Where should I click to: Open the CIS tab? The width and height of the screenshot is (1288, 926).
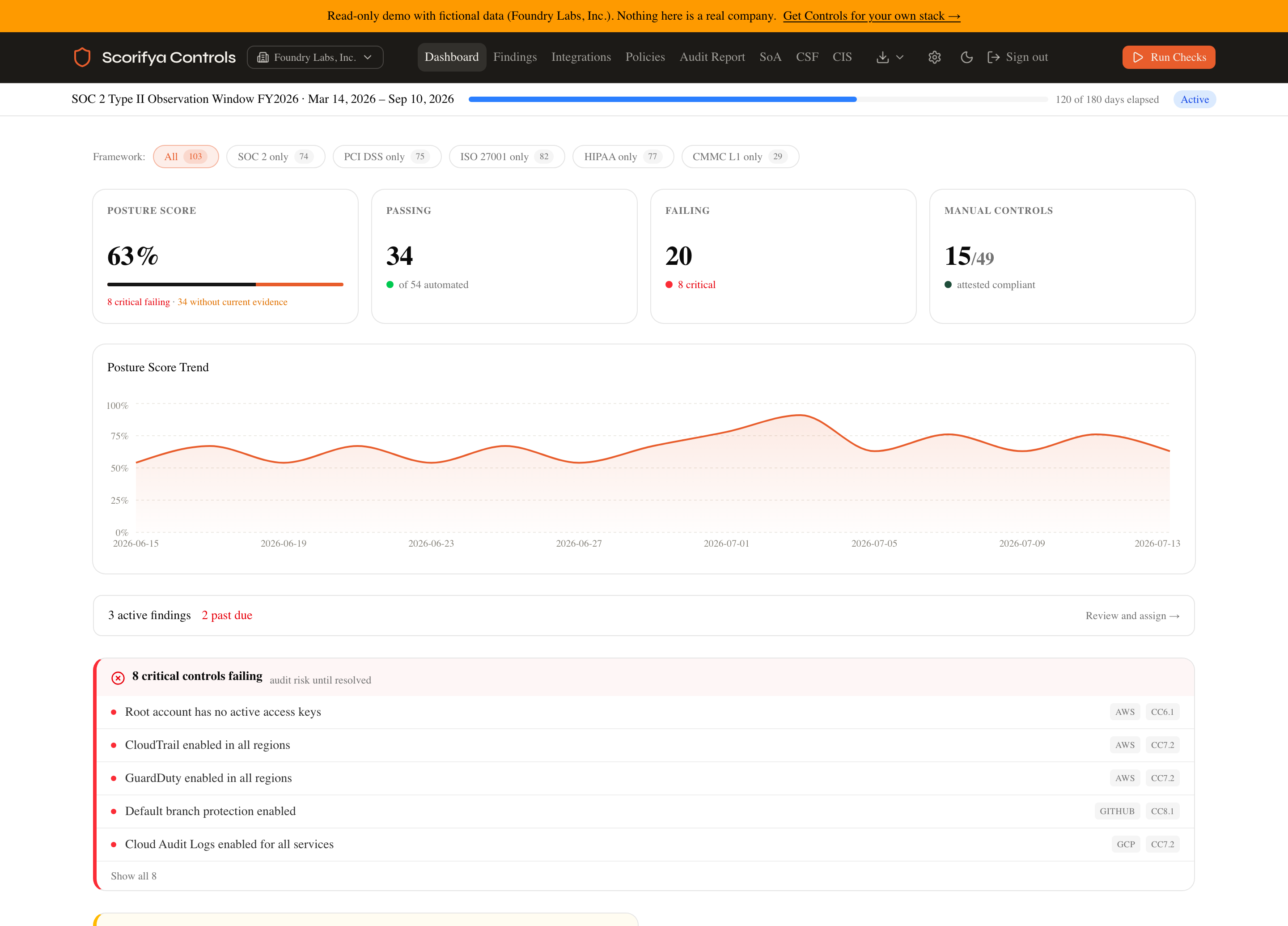(842, 57)
